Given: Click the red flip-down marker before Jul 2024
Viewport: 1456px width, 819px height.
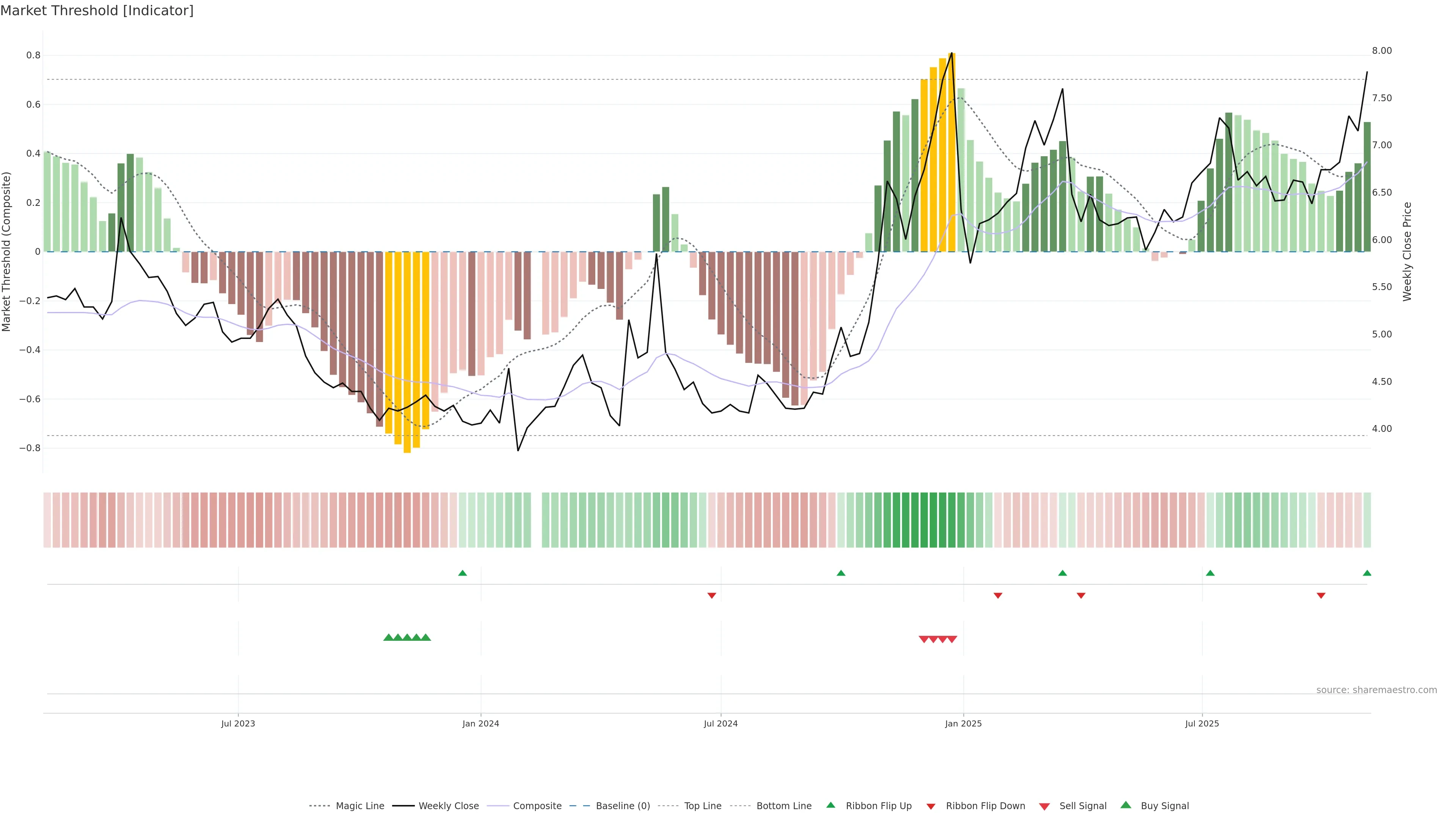Looking at the screenshot, I should coord(712,596).
